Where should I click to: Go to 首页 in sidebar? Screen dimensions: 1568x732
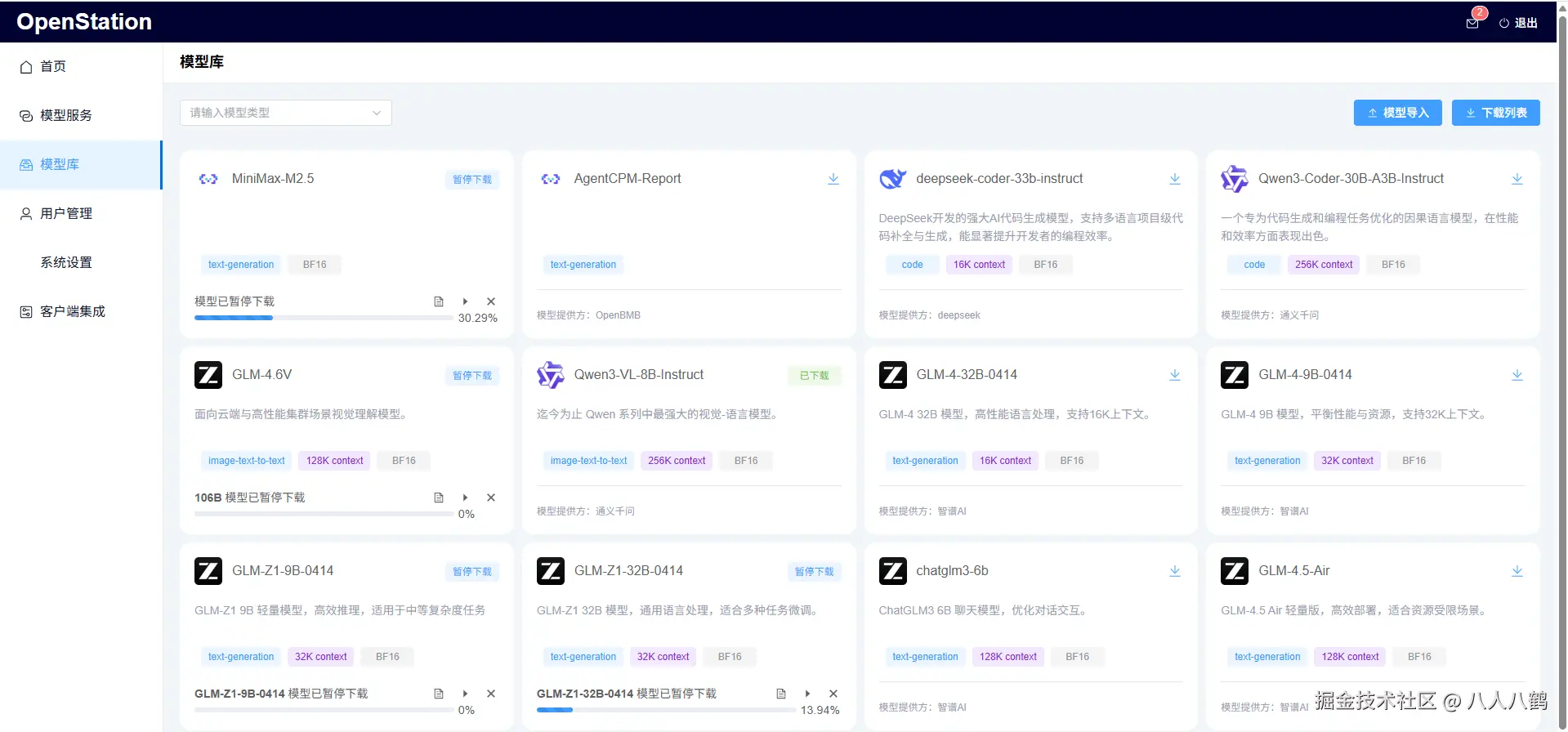[81, 66]
